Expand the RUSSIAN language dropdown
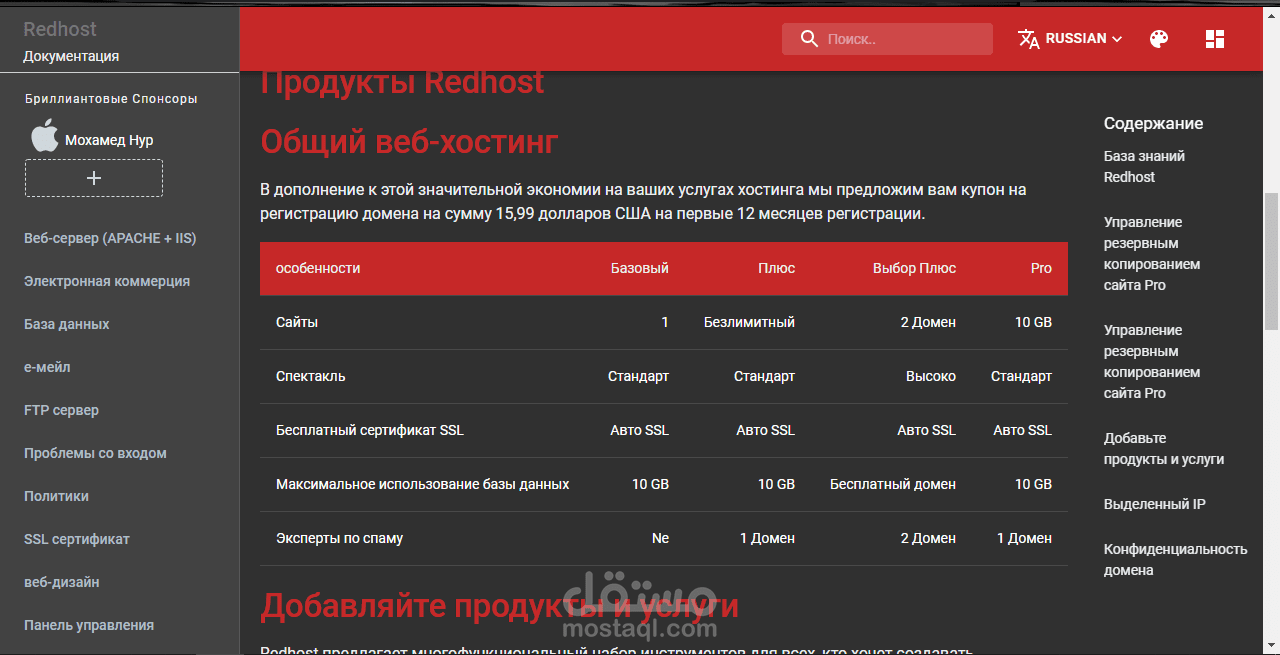Screen dimensions: 1280x655 coord(1084,39)
